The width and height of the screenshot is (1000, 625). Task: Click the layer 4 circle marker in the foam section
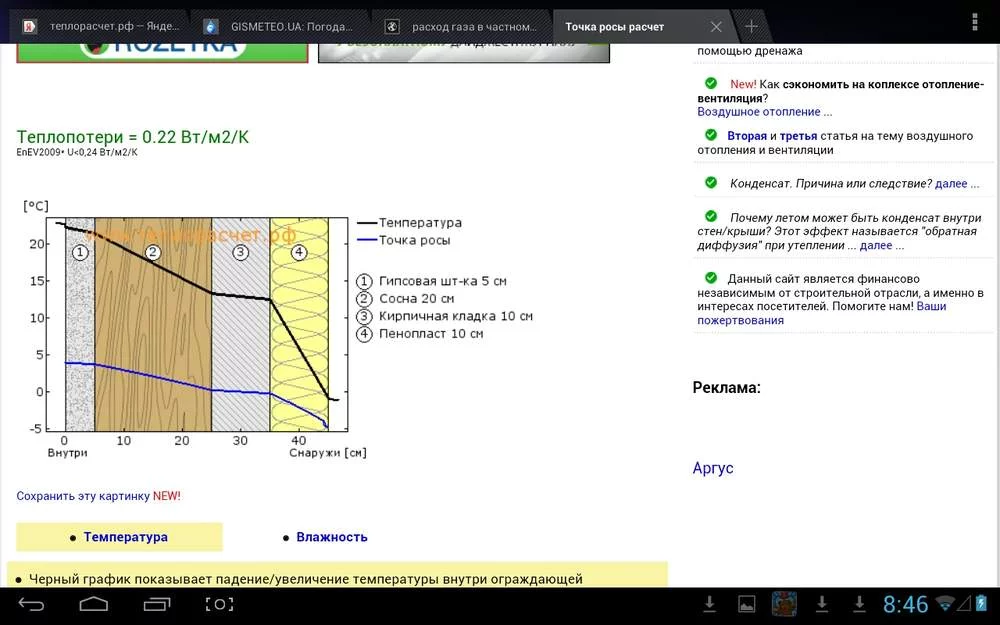click(x=299, y=253)
